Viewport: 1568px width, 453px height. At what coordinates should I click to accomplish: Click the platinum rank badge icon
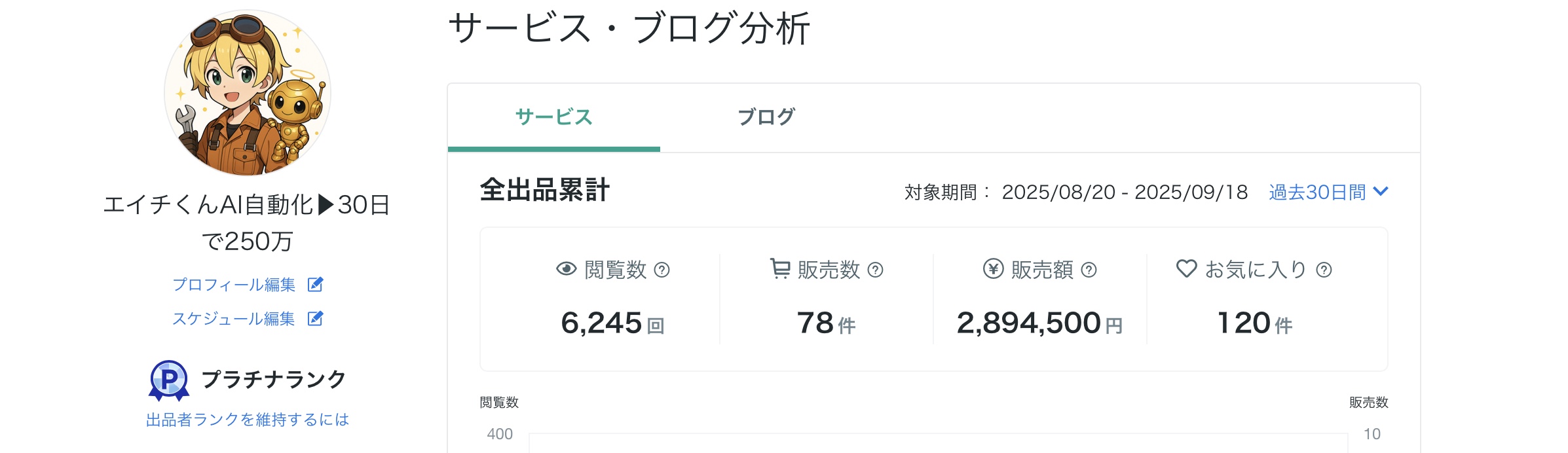169,380
